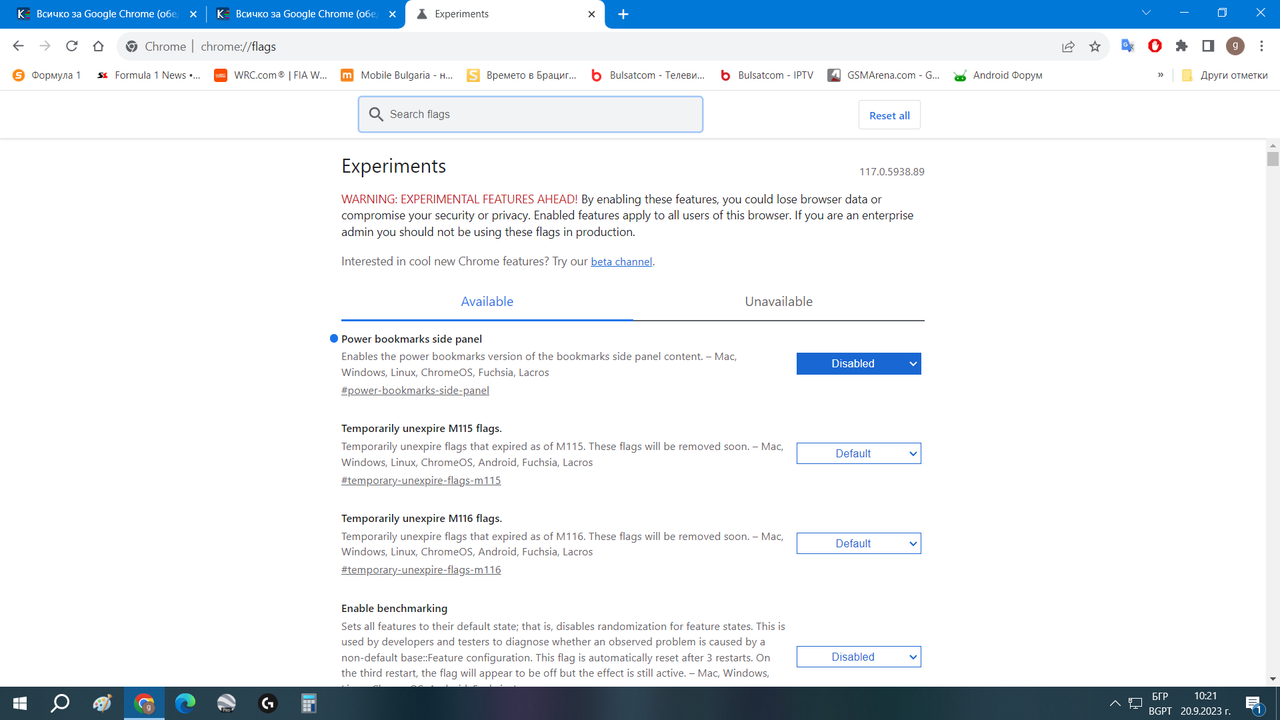Open the #temporary-unexpire-flags-m115 anchor link
The image size is (1280, 720).
(421, 481)
